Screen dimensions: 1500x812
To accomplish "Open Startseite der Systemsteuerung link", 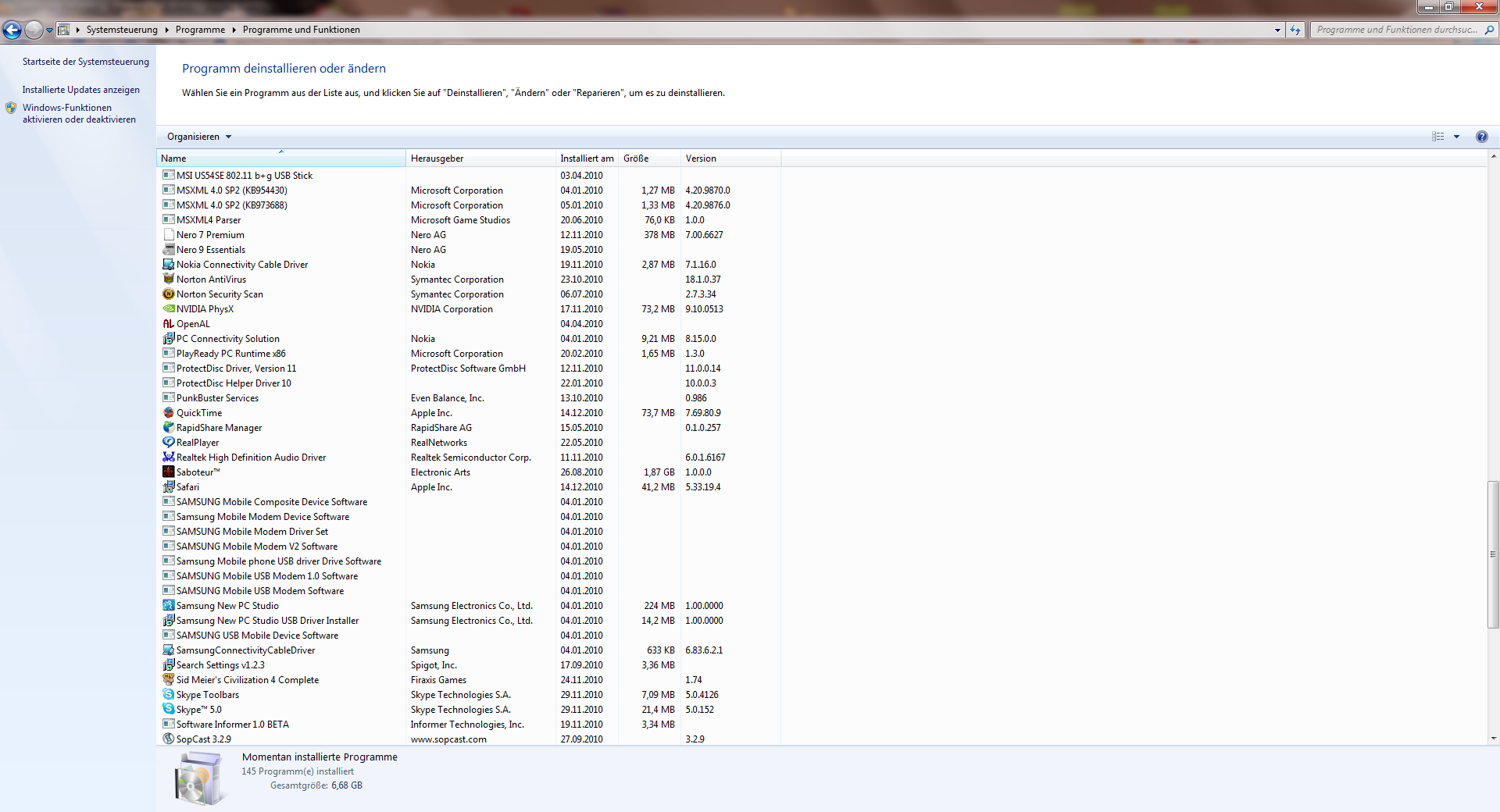I will point(86,62).
